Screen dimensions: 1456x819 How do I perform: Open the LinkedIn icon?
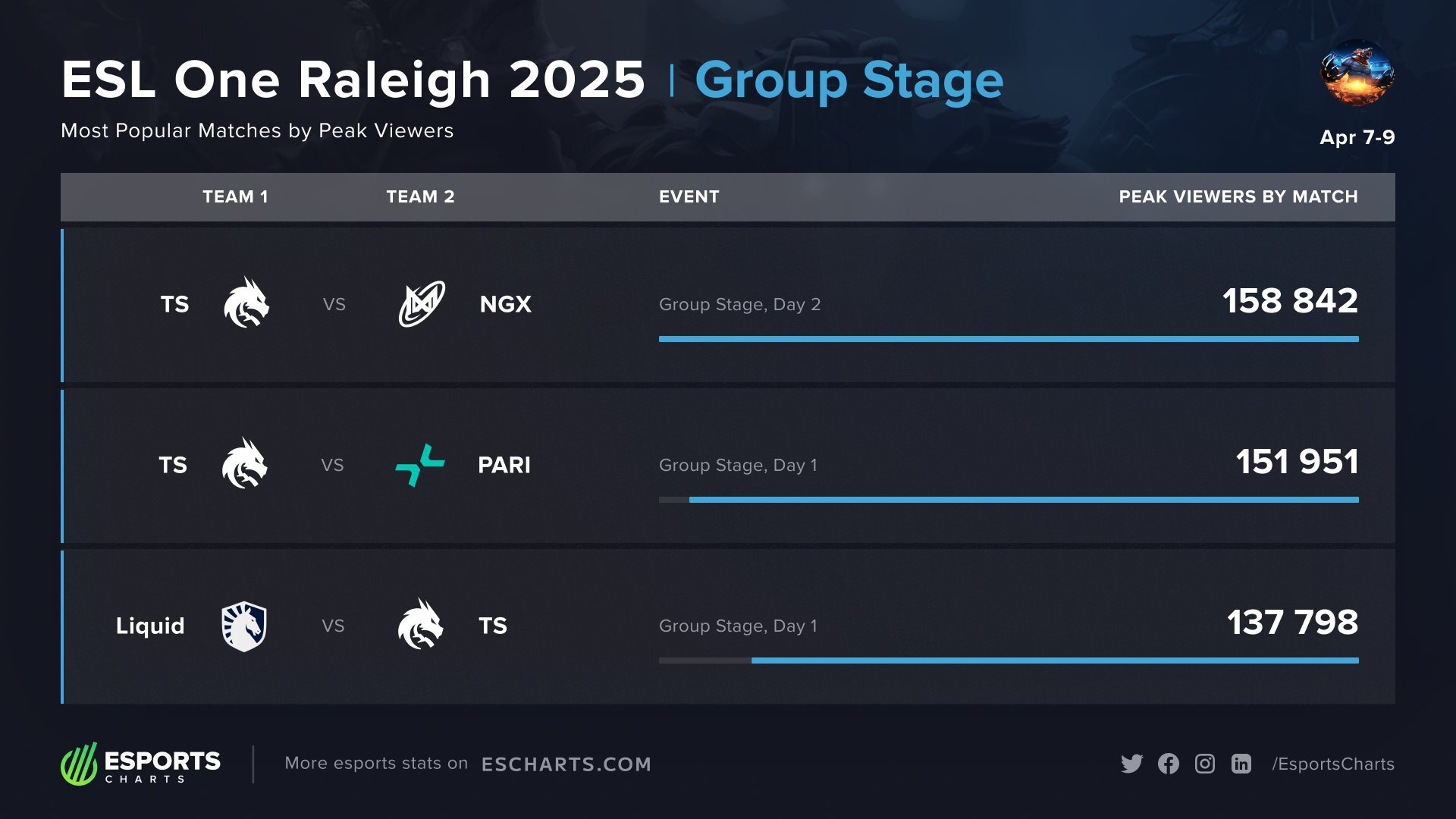tap(1241, 764)
